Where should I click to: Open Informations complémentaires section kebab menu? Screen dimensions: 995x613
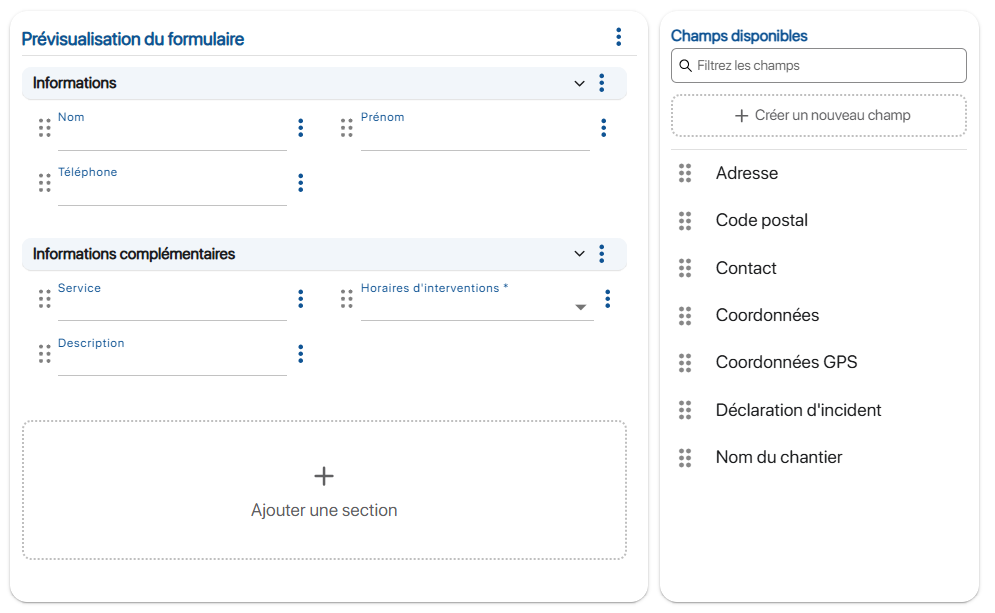click(602, 254)
